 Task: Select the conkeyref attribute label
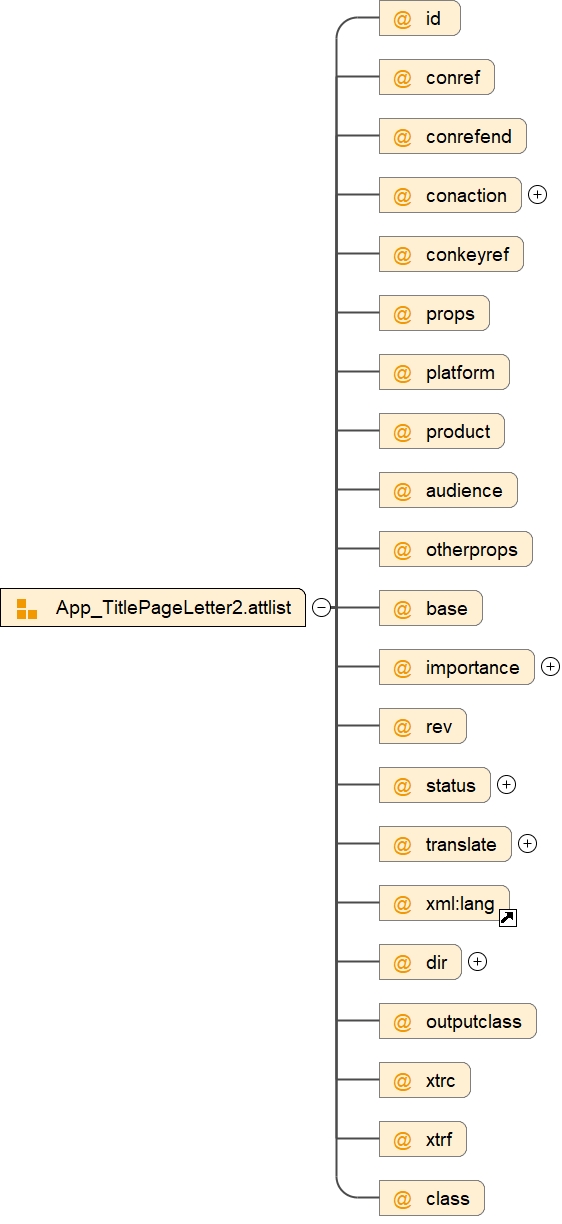468,254
